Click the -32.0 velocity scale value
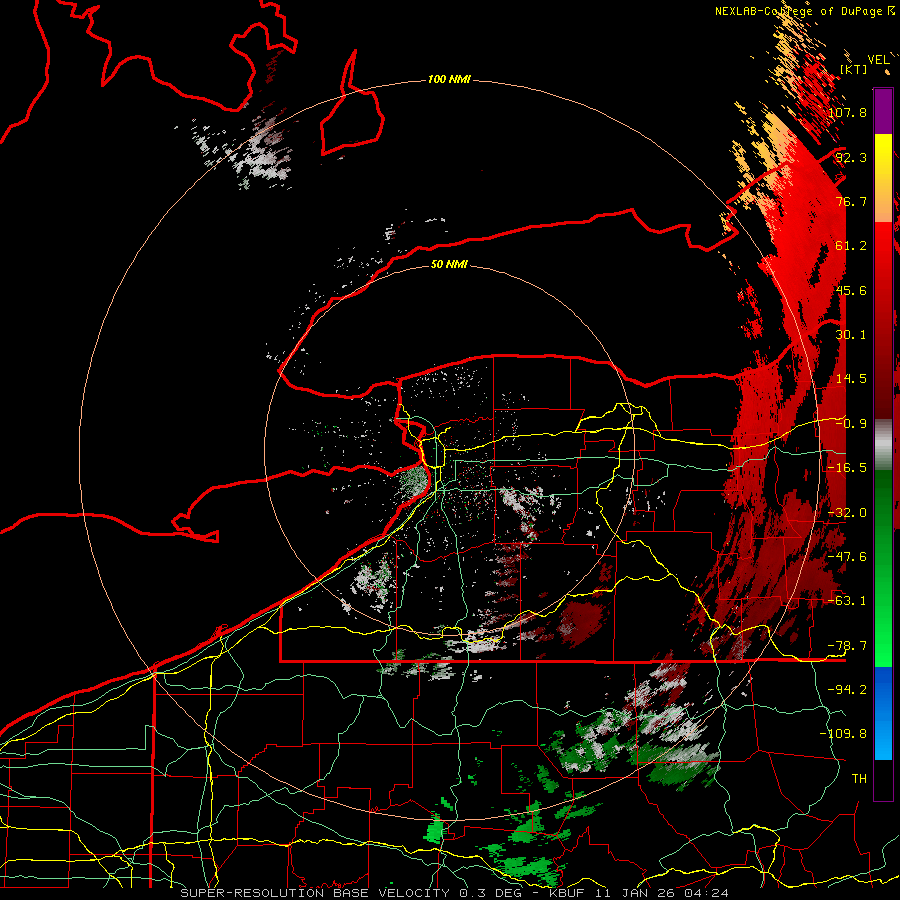900x900 pixels. pyautogui.click(x=847, y=513)
